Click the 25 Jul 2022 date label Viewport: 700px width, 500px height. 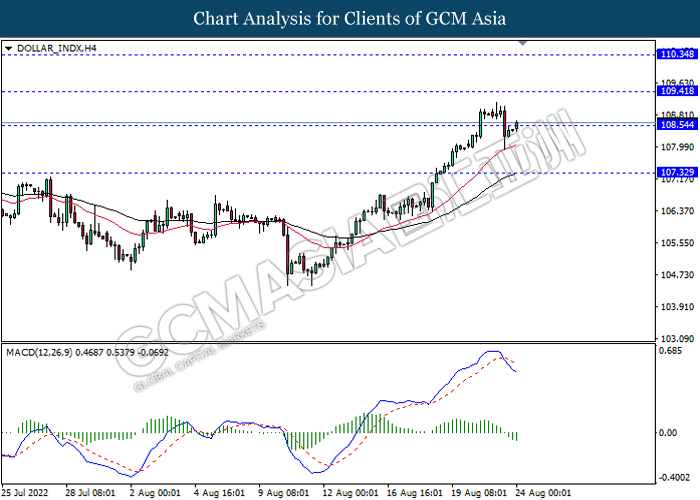tap(25, 493)
